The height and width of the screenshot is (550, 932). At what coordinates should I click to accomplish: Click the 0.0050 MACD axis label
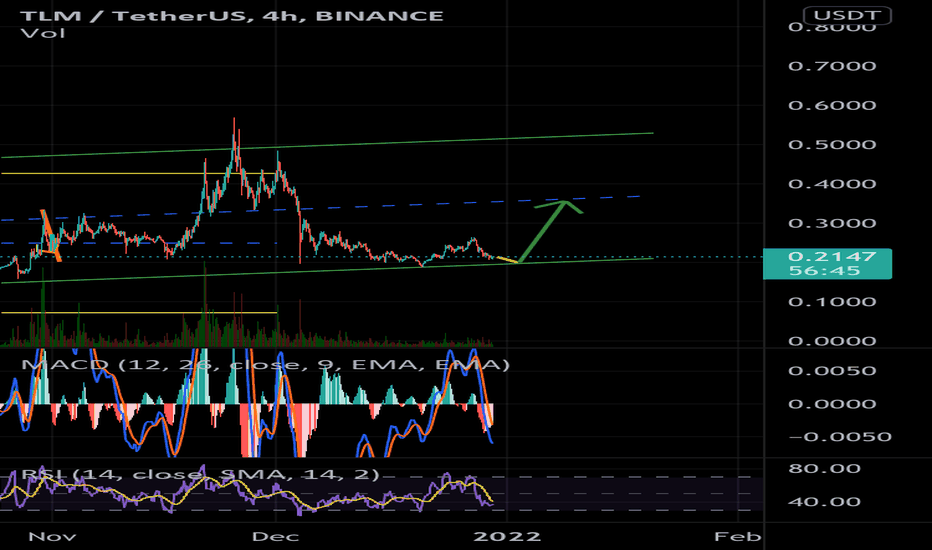coord(832,370)
